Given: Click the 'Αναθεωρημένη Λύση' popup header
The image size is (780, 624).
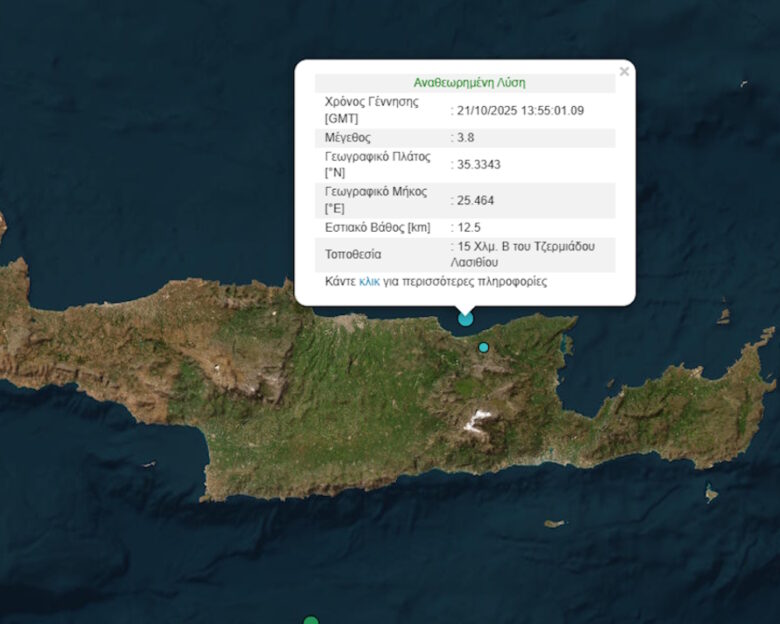Looking at the screenshot, I should point(469,83).
